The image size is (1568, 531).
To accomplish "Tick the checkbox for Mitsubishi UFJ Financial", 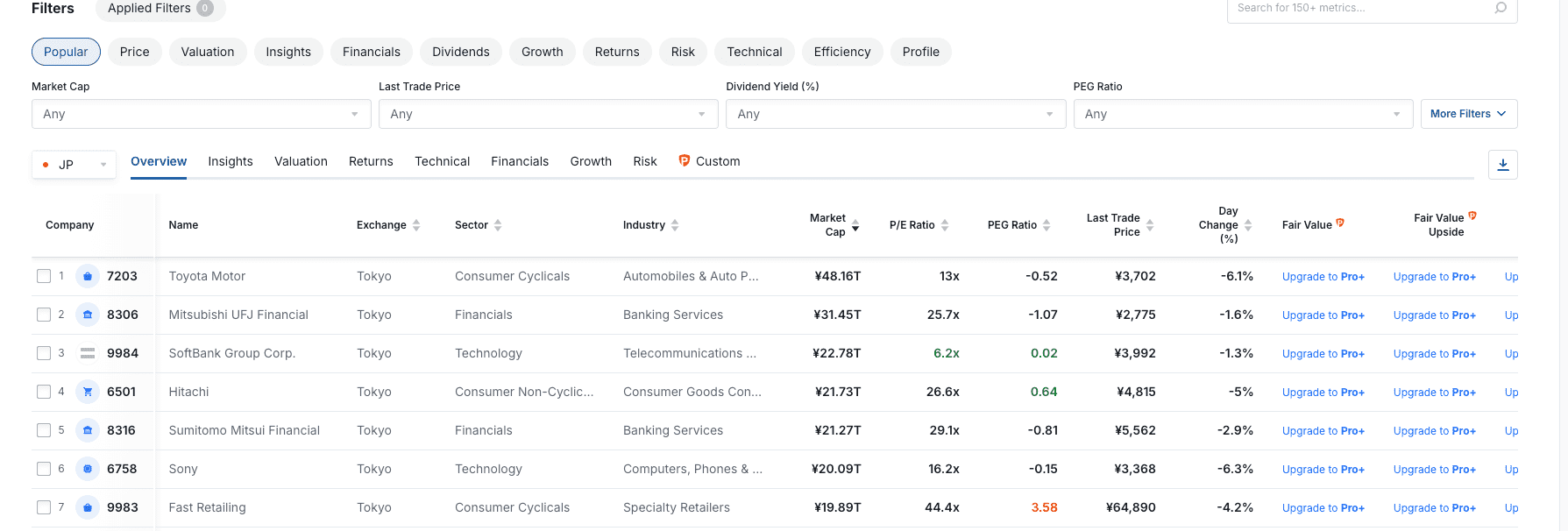I will [x=44, y=315].
